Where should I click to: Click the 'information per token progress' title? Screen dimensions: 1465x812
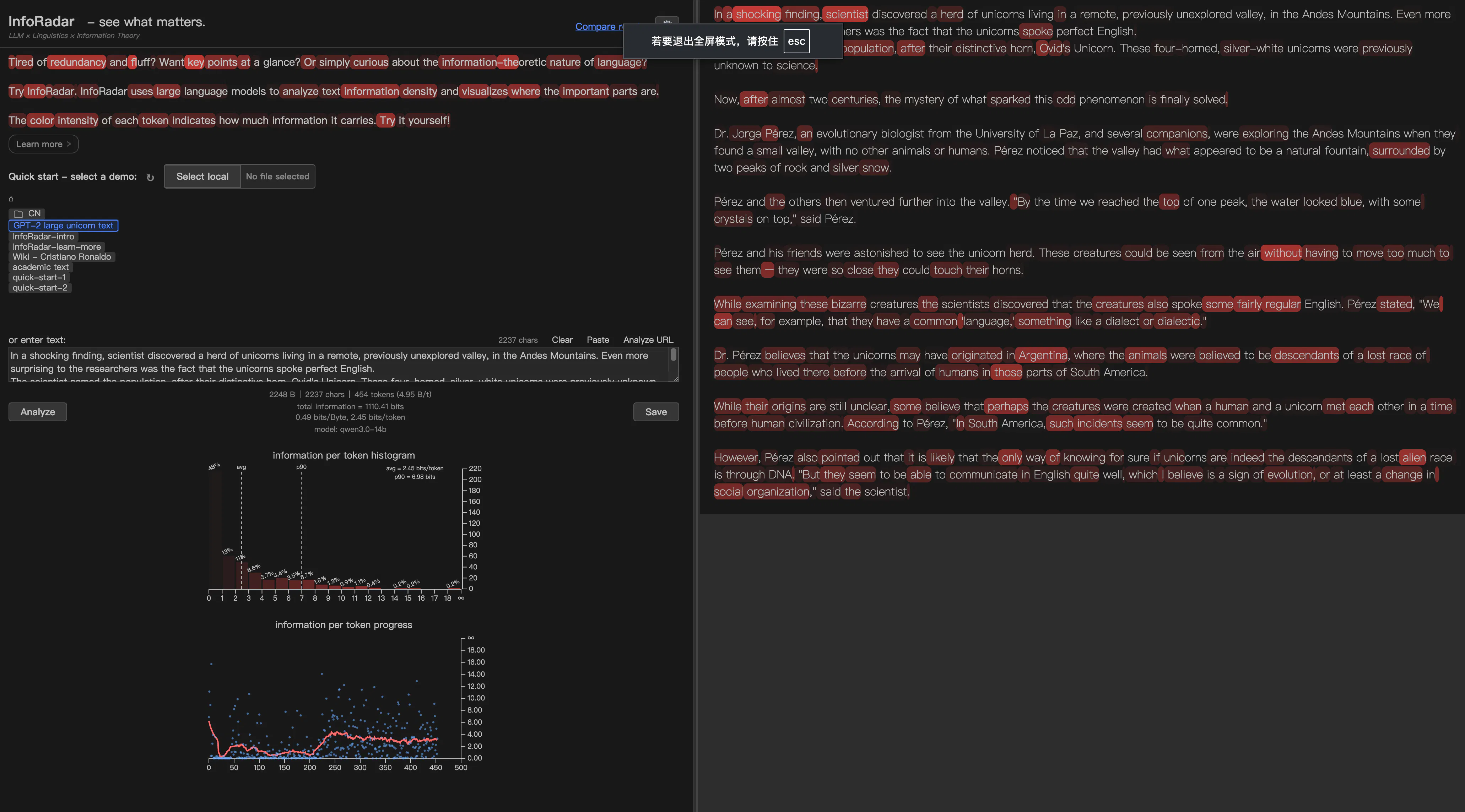coord(344,624)
